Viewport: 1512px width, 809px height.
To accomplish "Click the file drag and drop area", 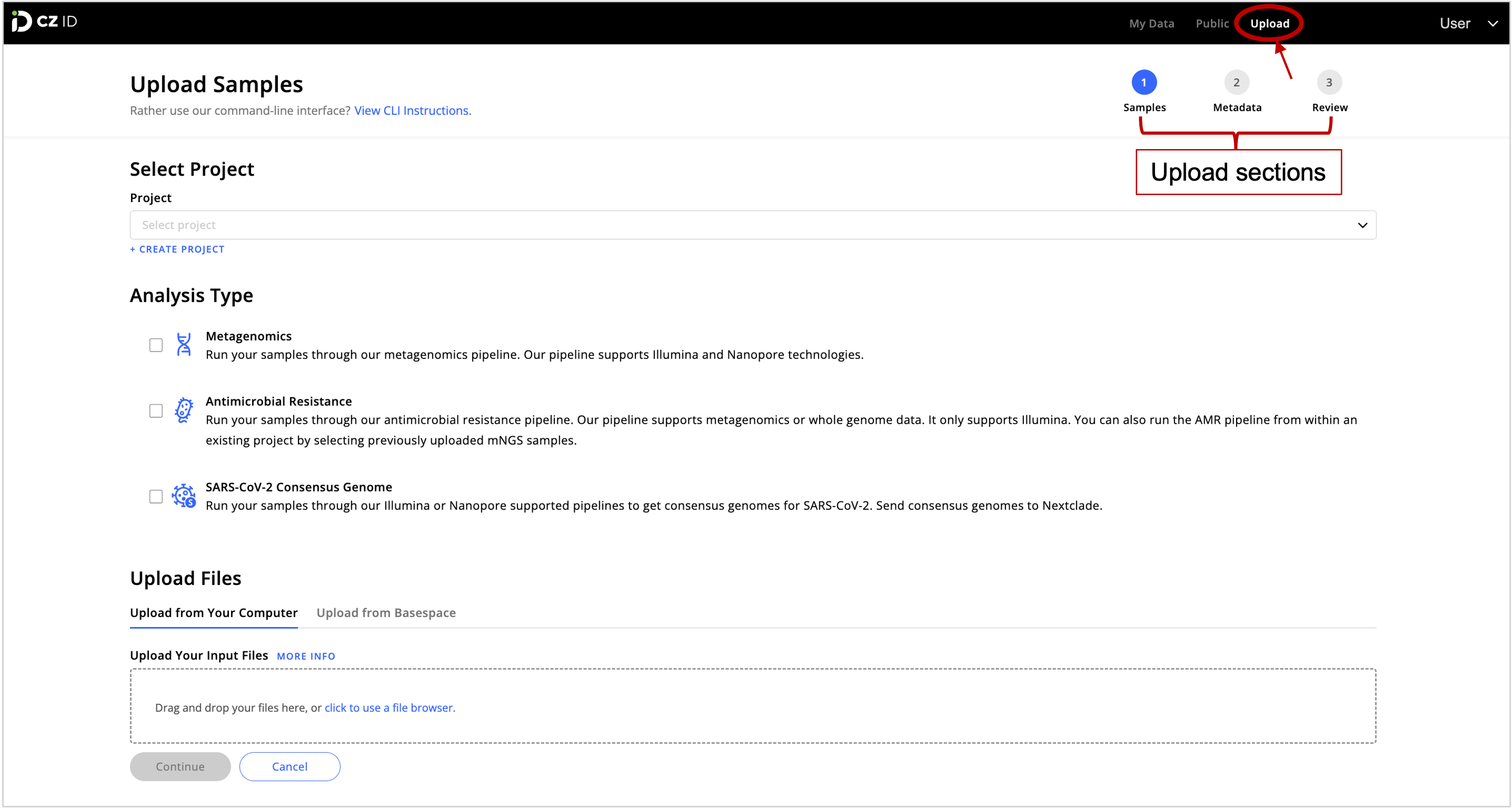I will point(753,706).
